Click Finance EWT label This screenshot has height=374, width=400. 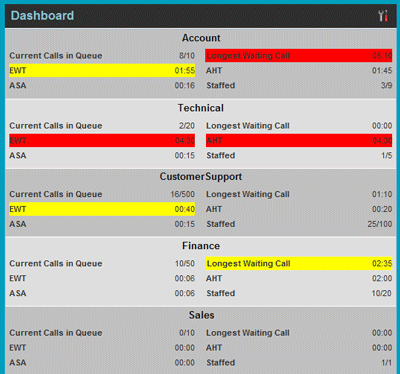(x=18, y=278)
